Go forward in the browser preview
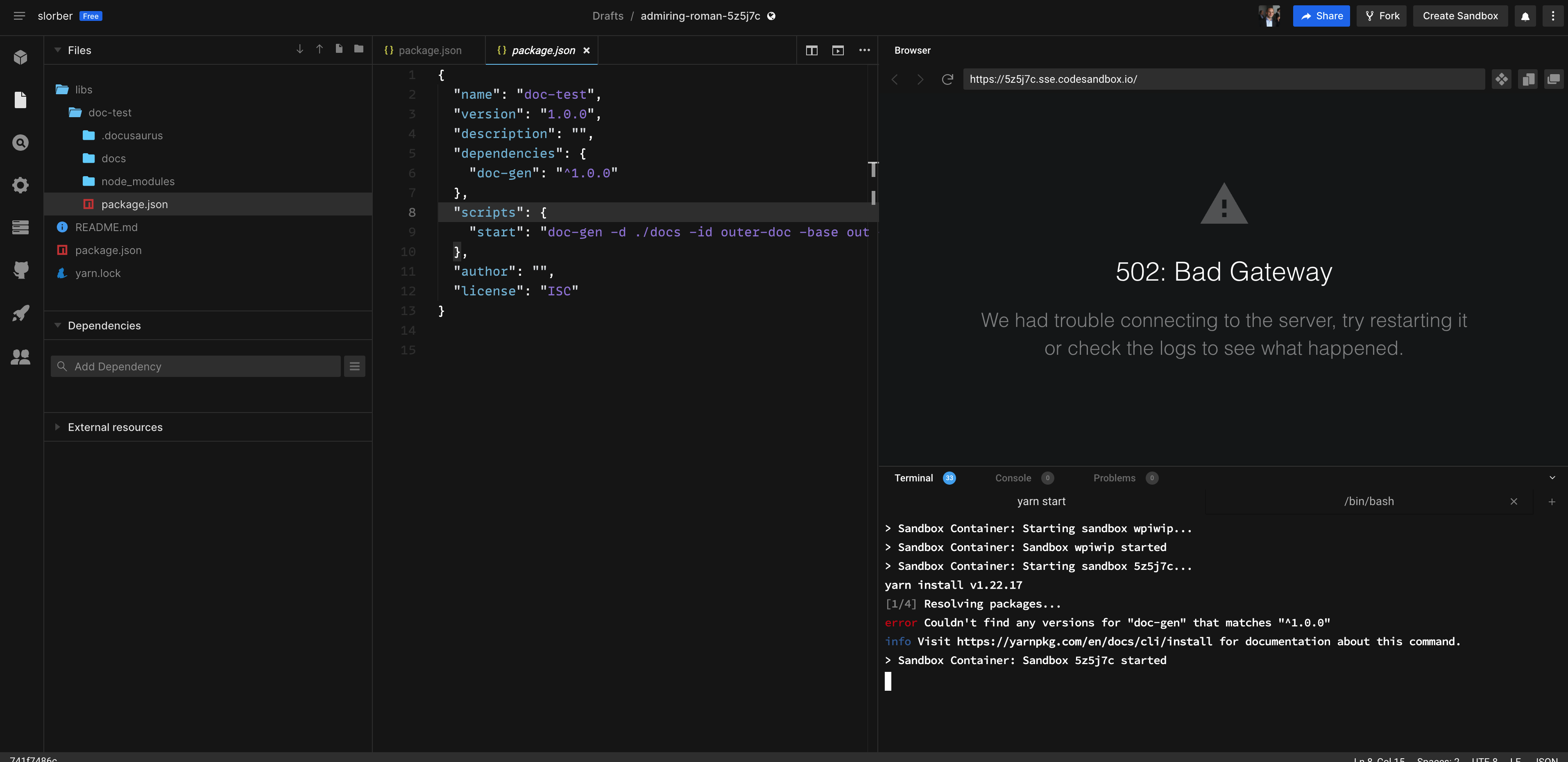 (x=920, y=79)
